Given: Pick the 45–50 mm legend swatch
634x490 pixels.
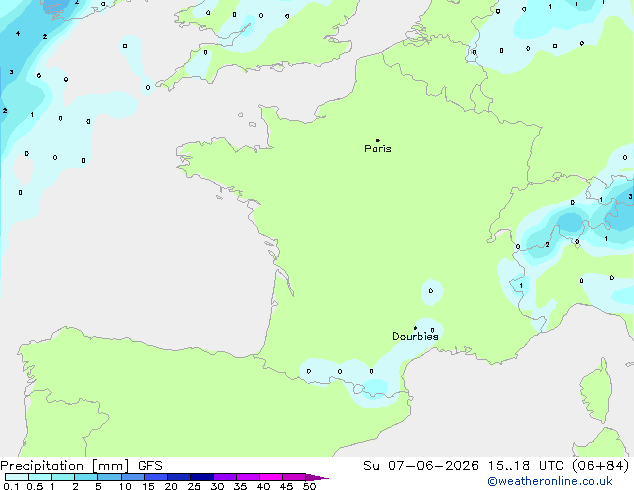Looking at the screenshot, I should pos(294,477).
